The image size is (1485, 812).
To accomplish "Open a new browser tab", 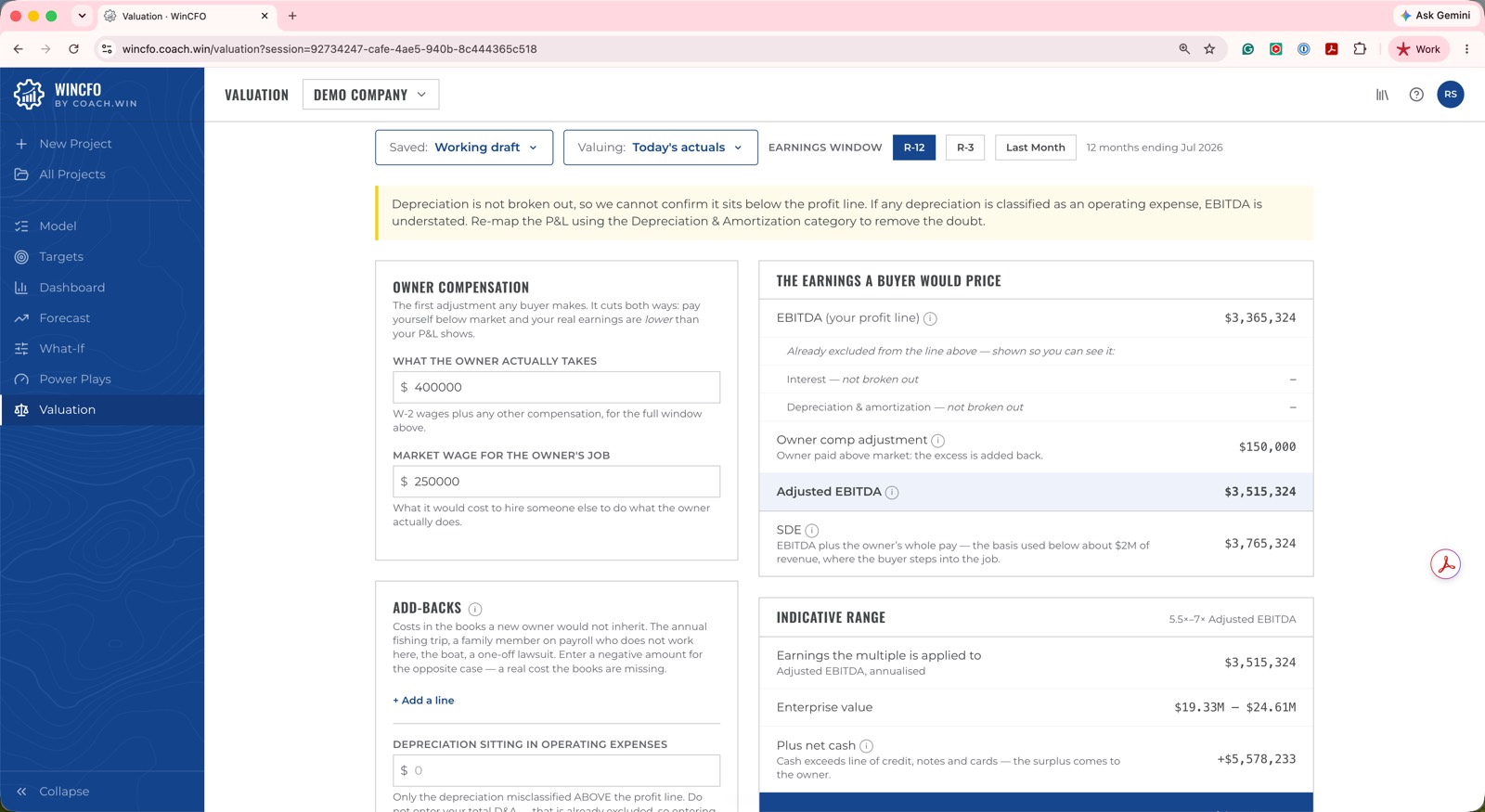I will click(x=292, y=16).
